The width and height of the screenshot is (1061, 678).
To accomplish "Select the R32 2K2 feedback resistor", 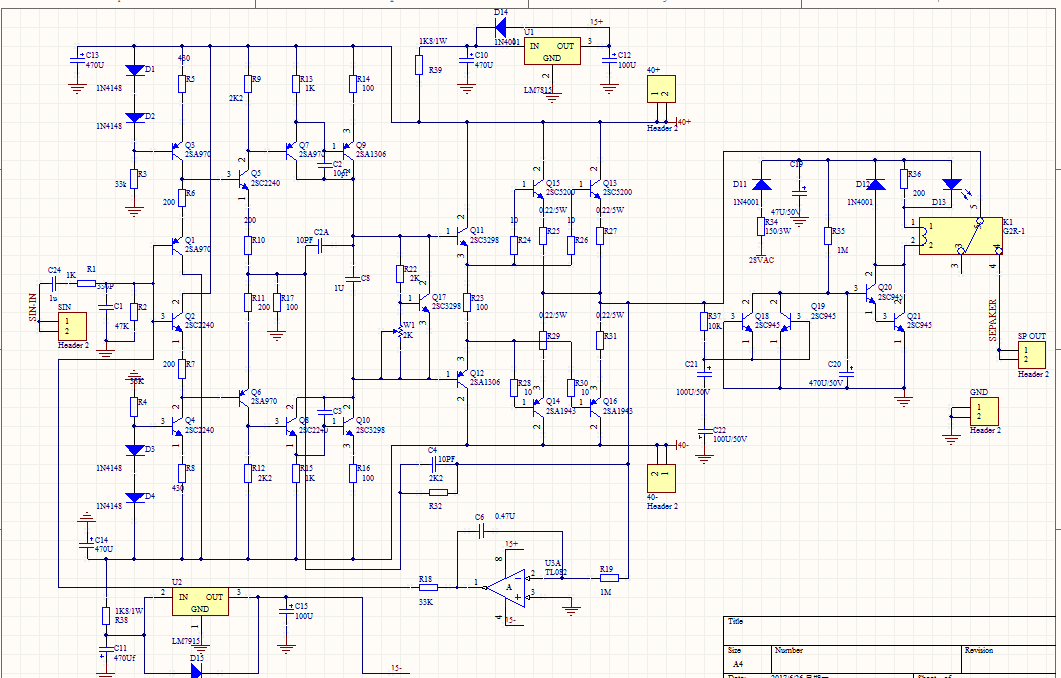I will pyautogui.click(x=438, y=492).
